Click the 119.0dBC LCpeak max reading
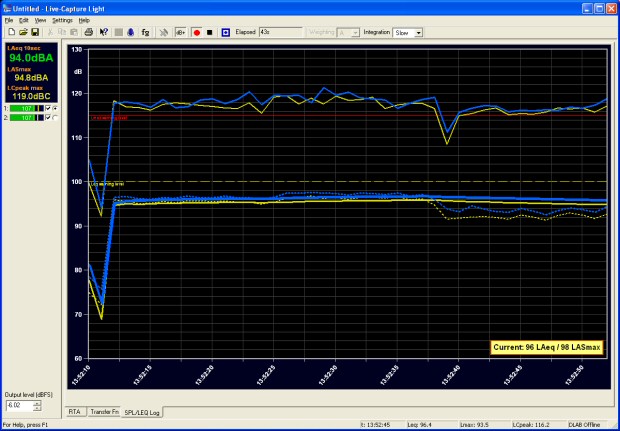The image size is (620, 431). pyautogui.click(x=31, y=96)
